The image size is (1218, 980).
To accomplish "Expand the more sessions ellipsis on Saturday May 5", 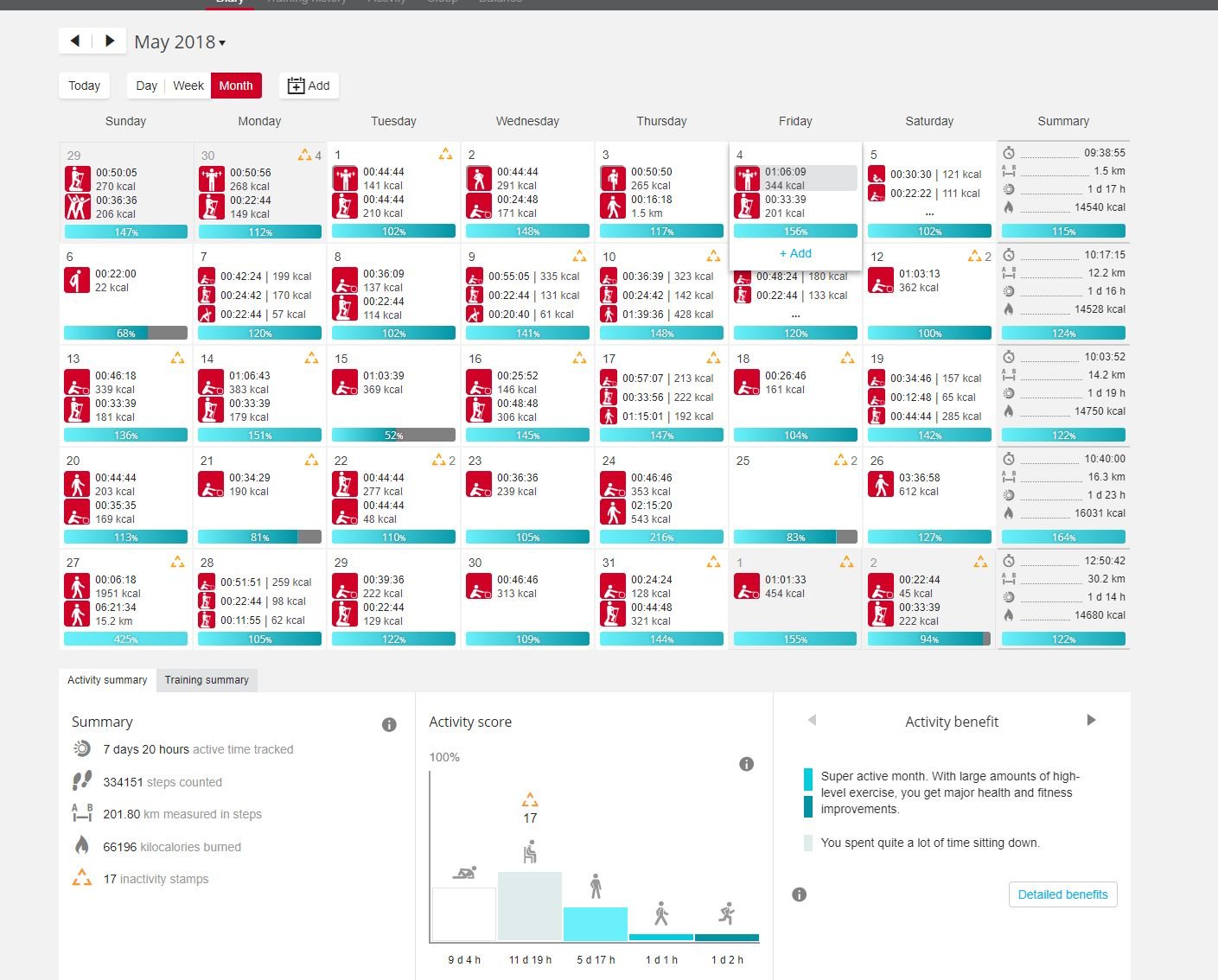I will tap(929, 213).
